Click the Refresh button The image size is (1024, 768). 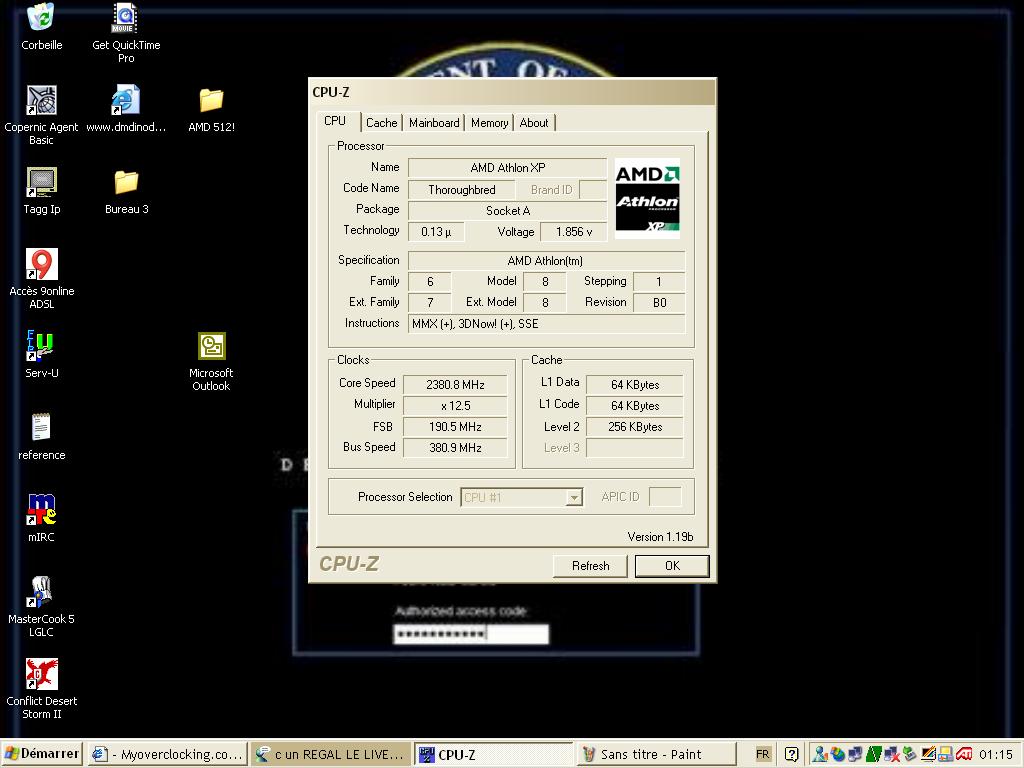tap(590, 566)
